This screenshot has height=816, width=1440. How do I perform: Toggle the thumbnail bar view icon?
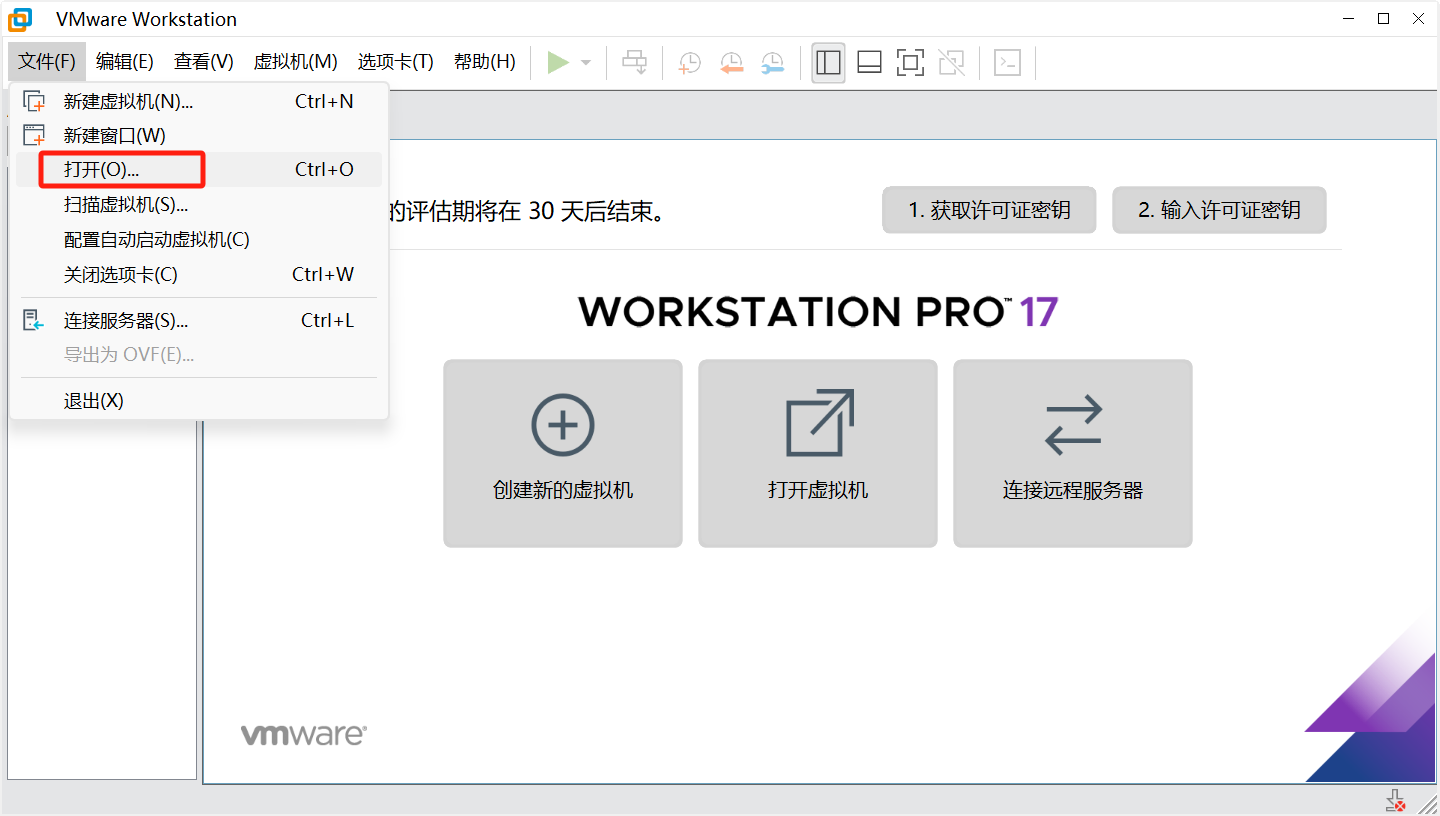coord(869,62)
